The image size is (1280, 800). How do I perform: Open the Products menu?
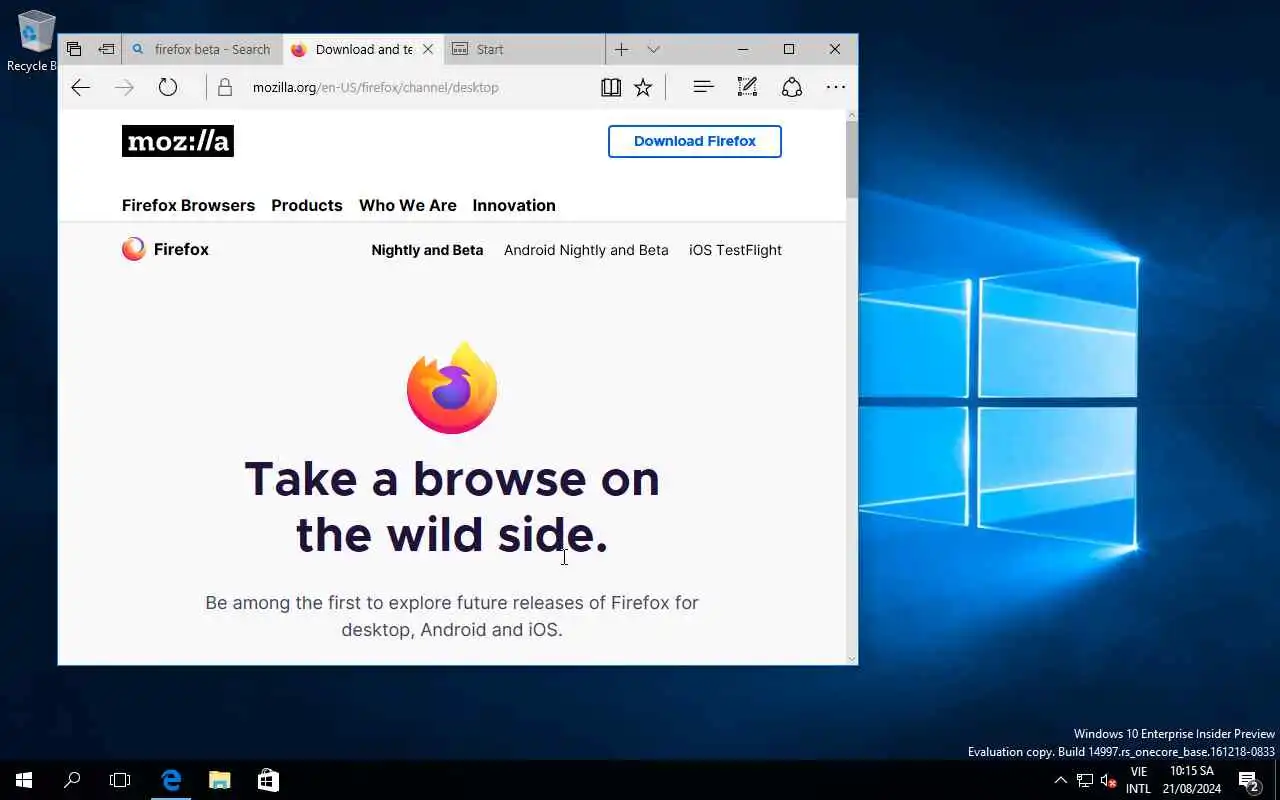(307, 205)
